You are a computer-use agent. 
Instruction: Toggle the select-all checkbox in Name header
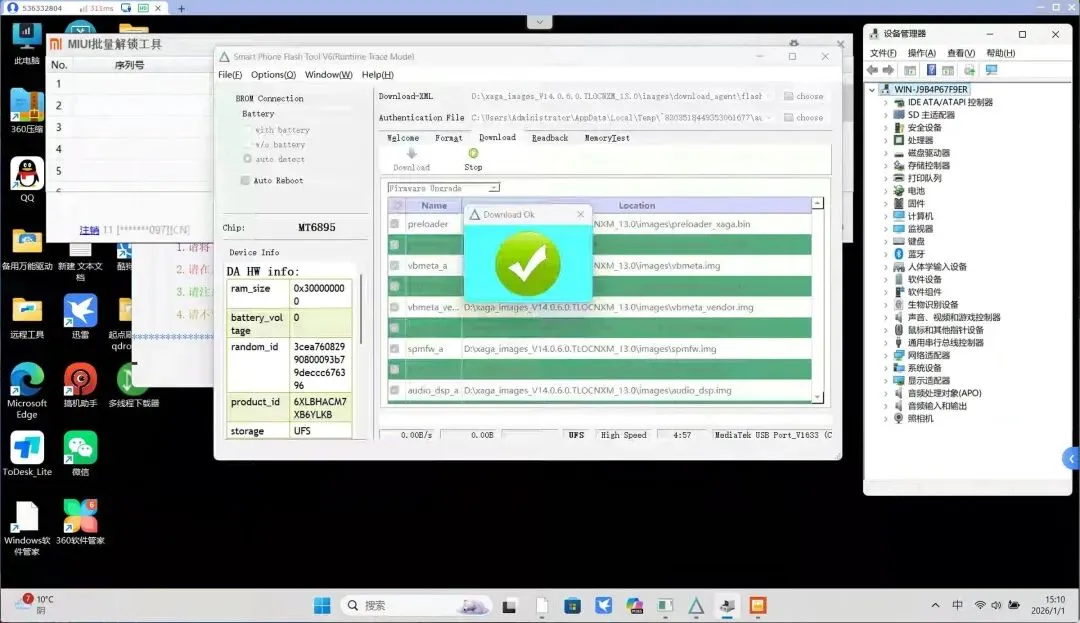tap(397, 205)
